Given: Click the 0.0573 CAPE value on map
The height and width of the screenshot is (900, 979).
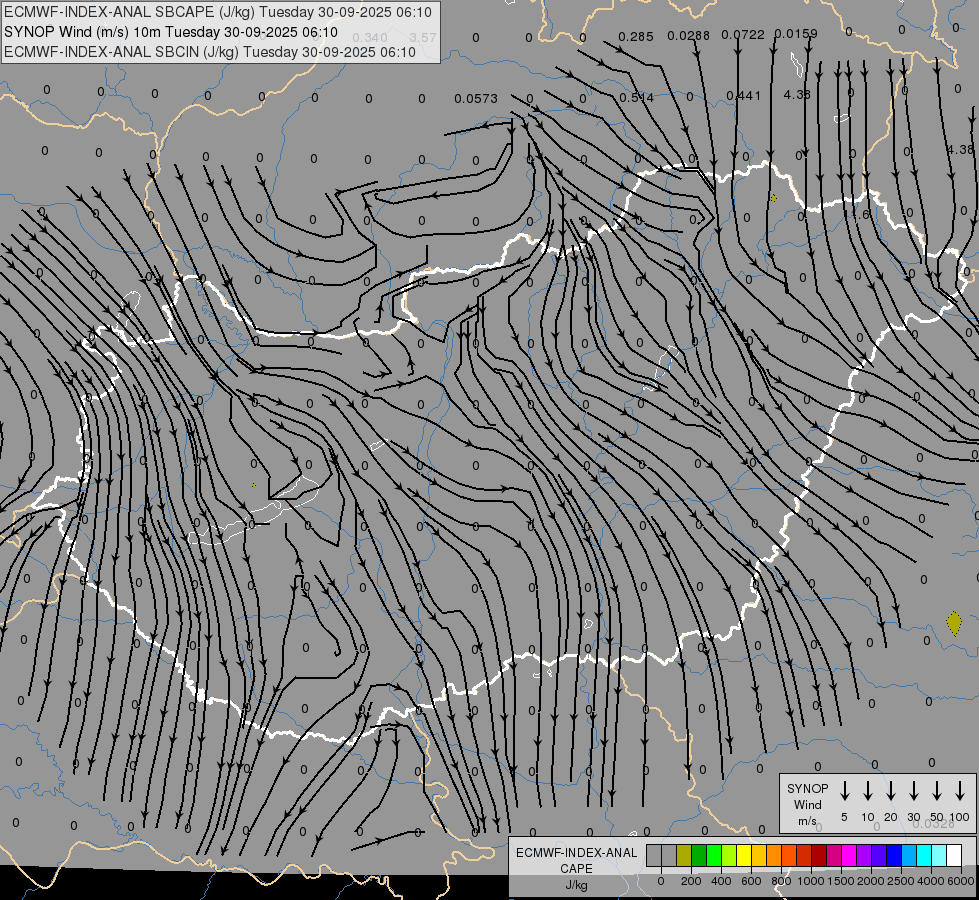Looking at the screenshot, I should click(475, 98).
